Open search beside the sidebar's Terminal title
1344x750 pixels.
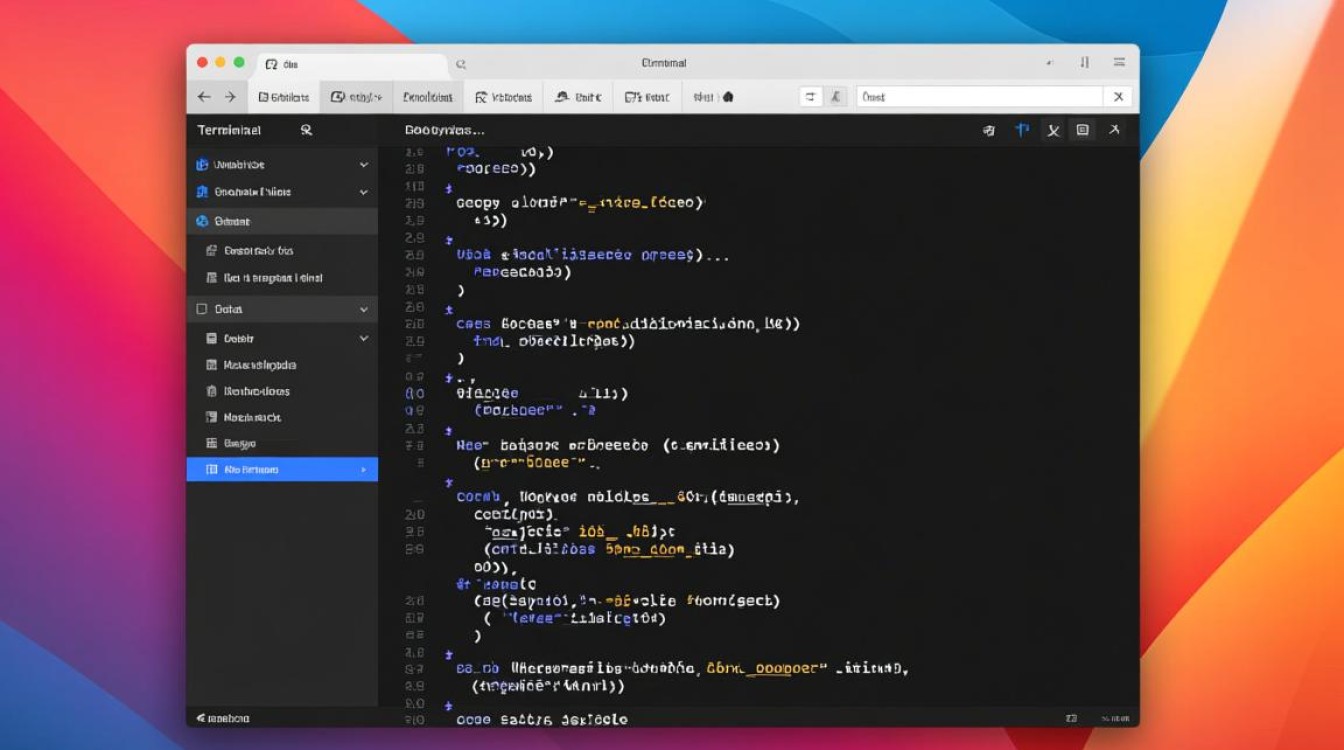[306, 130]
